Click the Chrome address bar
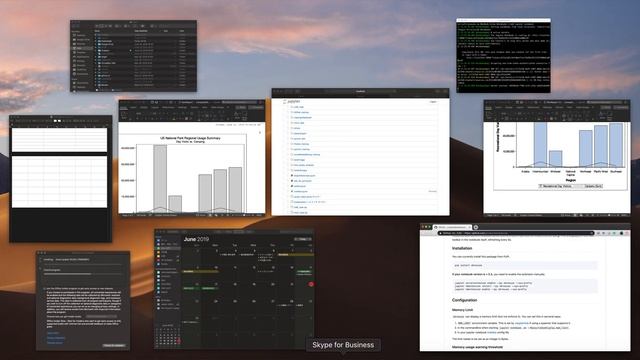This screenshot has height=360, width=640. point(516,233)
